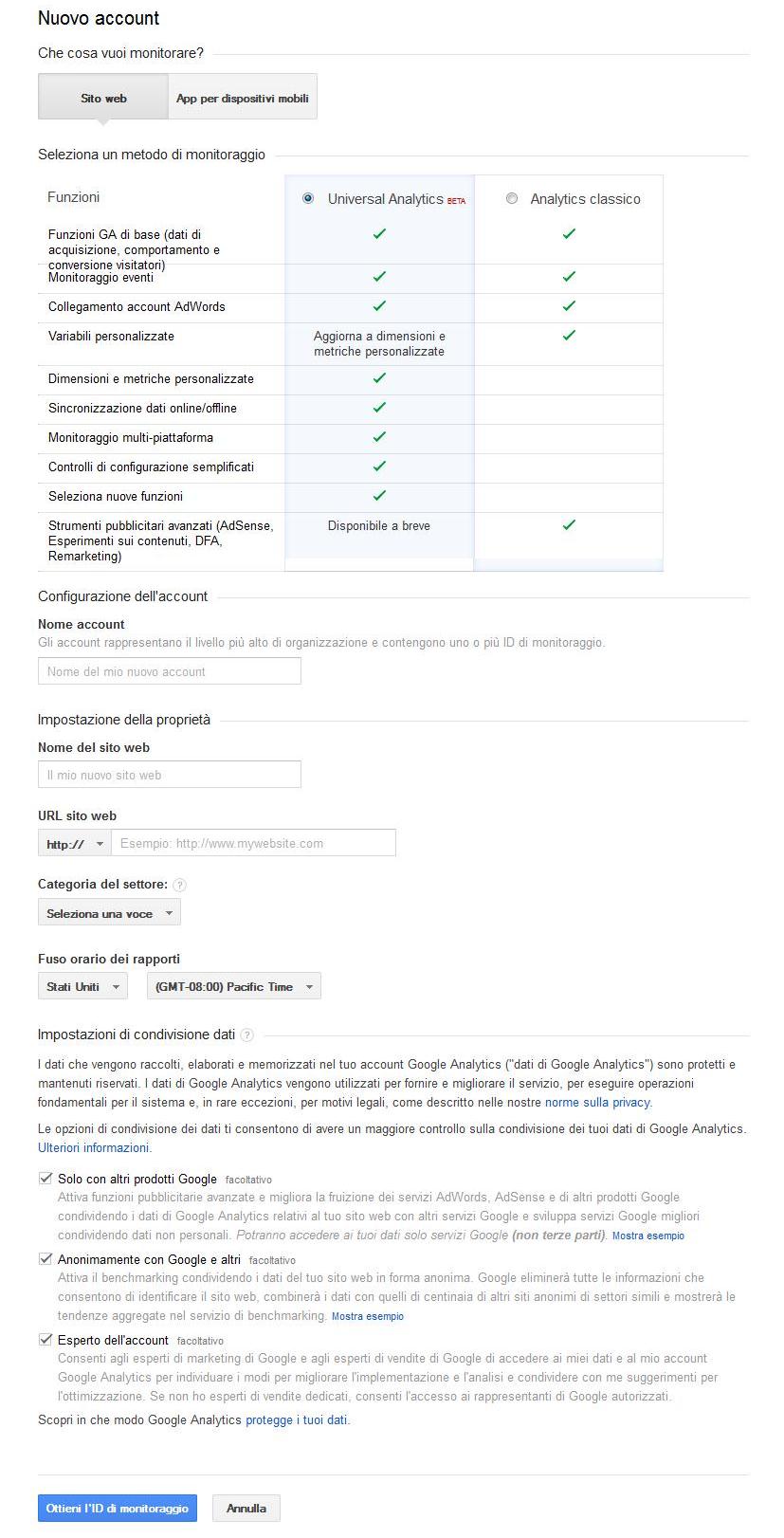Click Ottieni l'ID di monitoraggio button
The height and width of the screenshot is (1538, 784).
point(118,1508)
